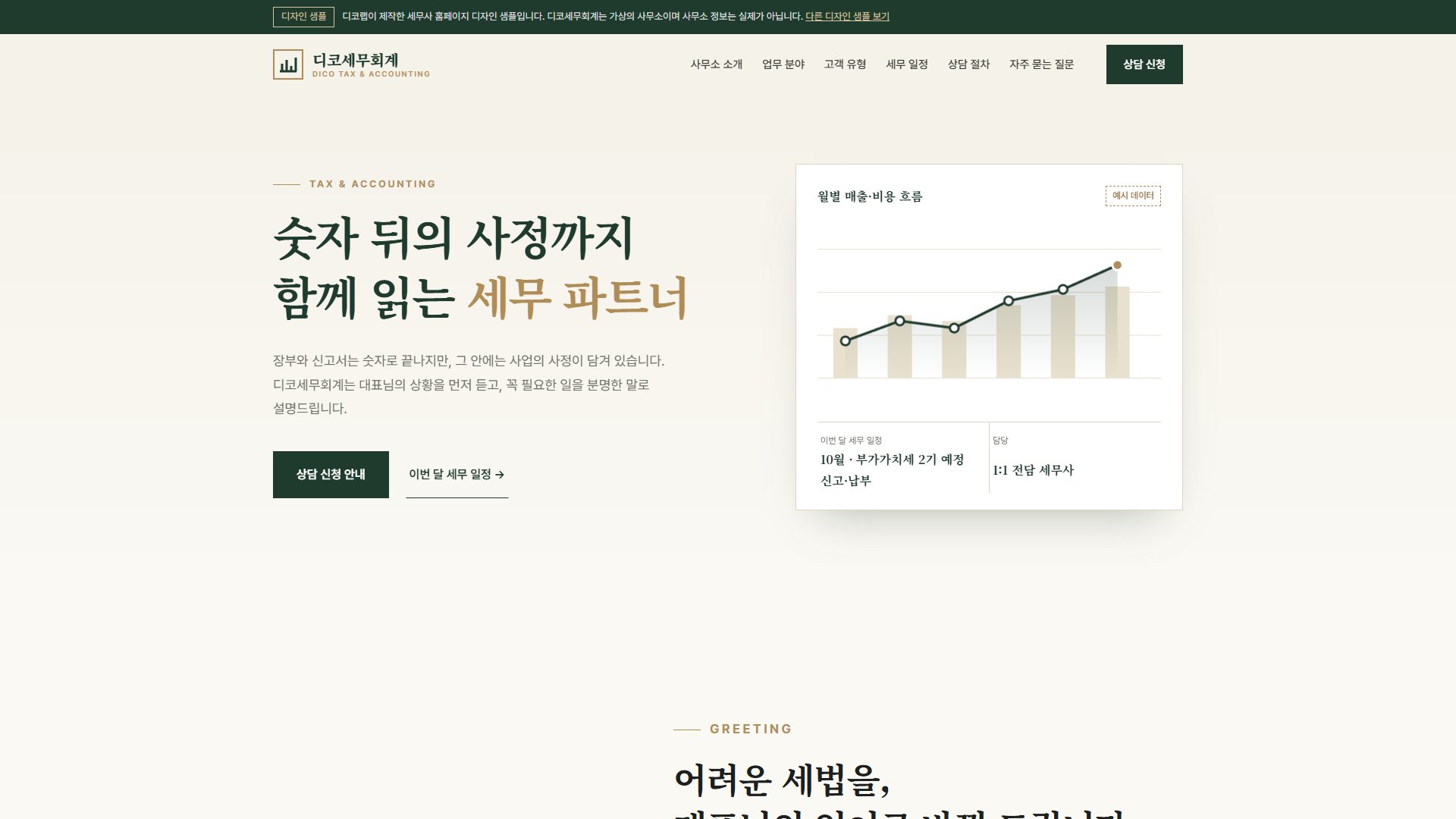
Task: Click the 어려운 세법을, heading
Action: (x=782, y=781)
